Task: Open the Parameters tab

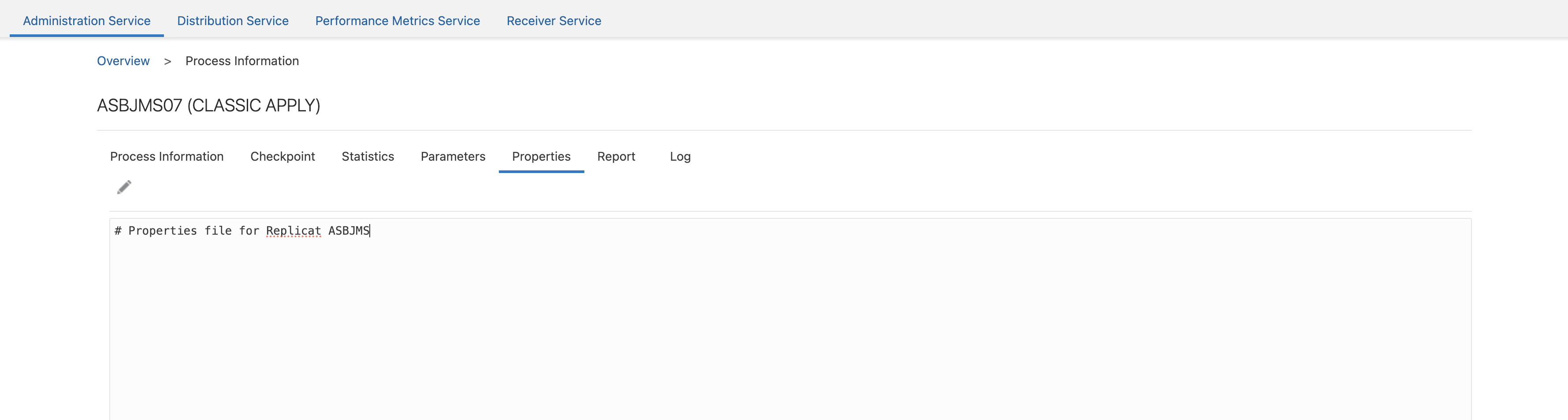Action: (453, 156)
